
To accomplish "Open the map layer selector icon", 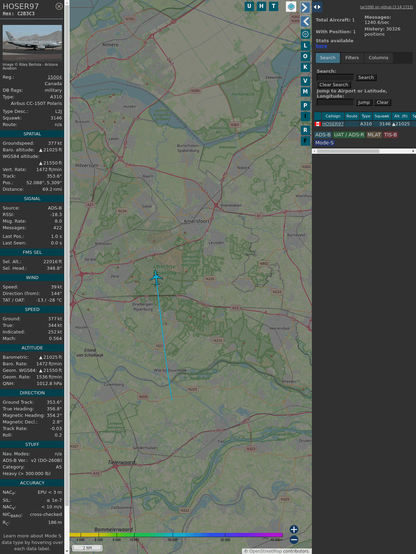I will pos(291,6).
